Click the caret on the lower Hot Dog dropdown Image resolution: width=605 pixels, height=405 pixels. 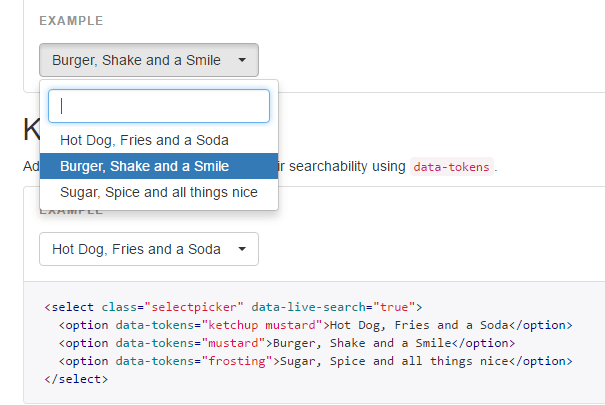coord(242,249)
